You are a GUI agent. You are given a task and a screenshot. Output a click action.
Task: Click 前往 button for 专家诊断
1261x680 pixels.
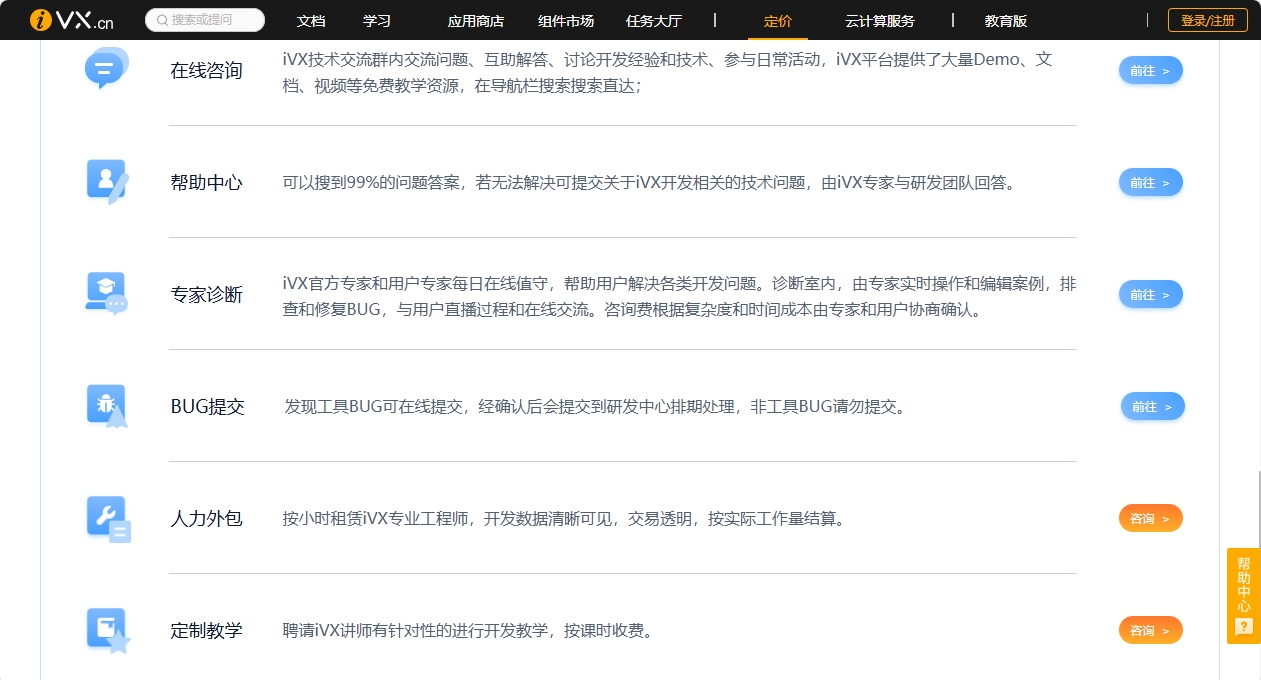pyautogui.click(x=1151, y=294)
